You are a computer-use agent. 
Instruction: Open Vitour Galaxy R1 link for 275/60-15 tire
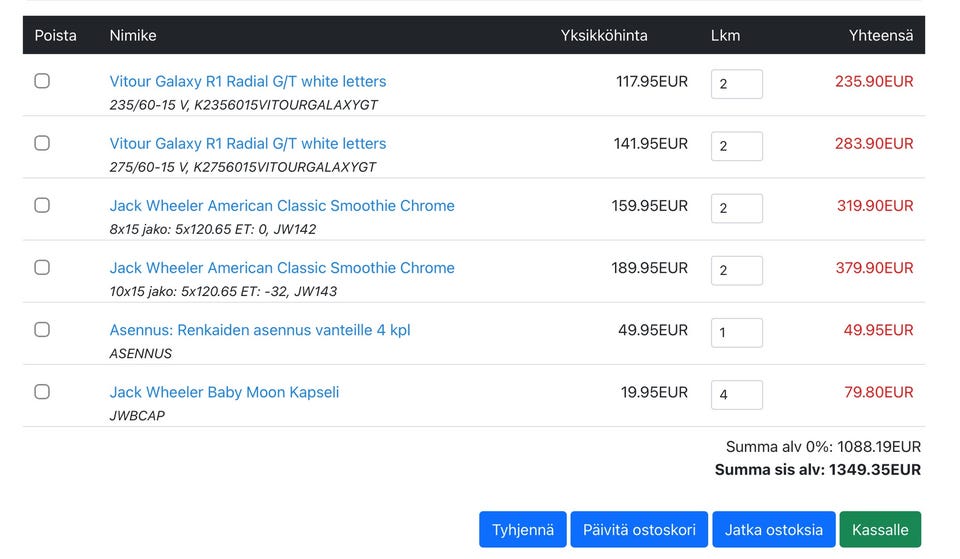click(x=247, y=144)
